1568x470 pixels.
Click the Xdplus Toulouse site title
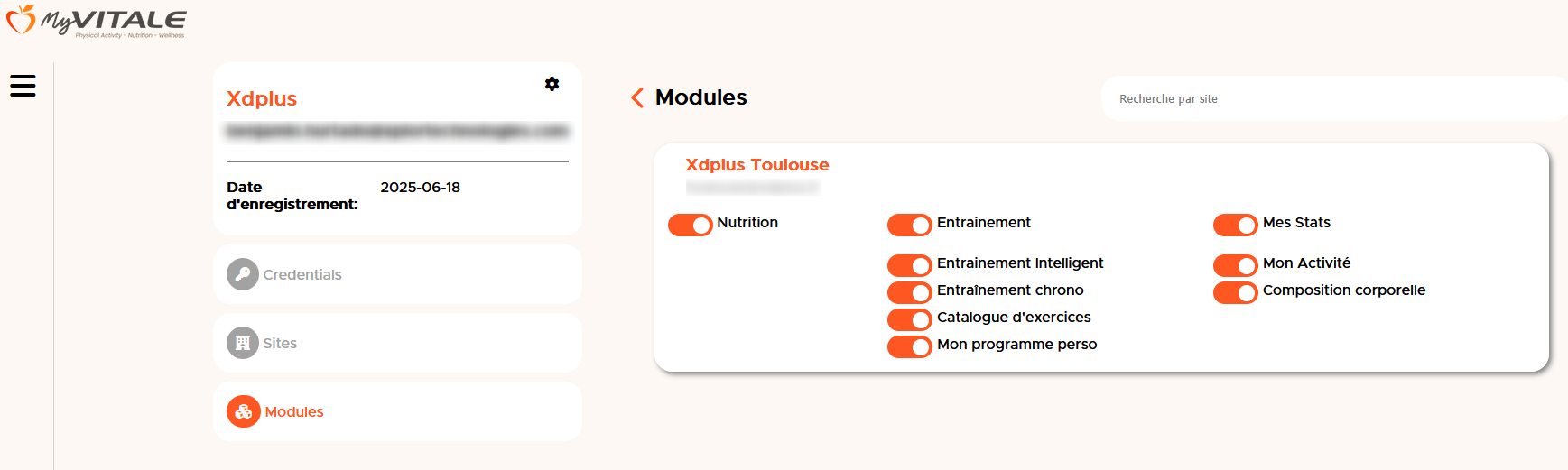(x=756, y=165)
